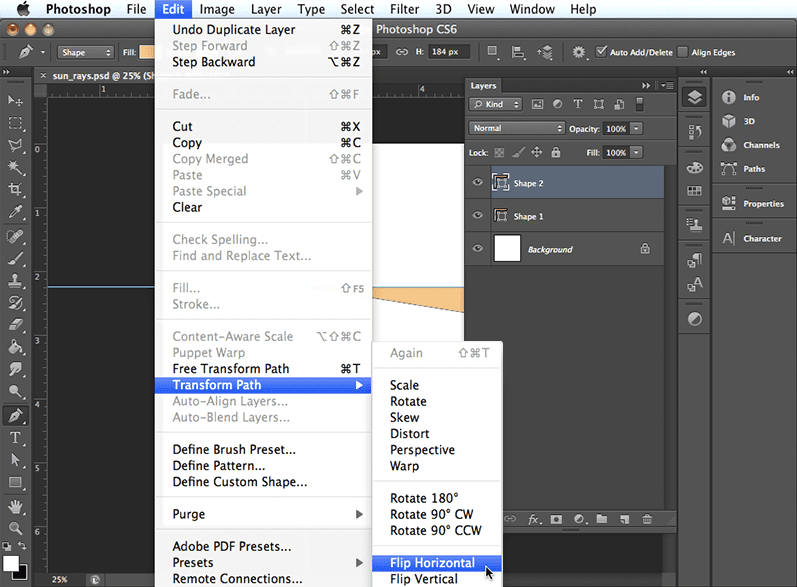This screenshot has width=797, height=587.
Task: Open the Filter menu
Action: coord(405,9)
